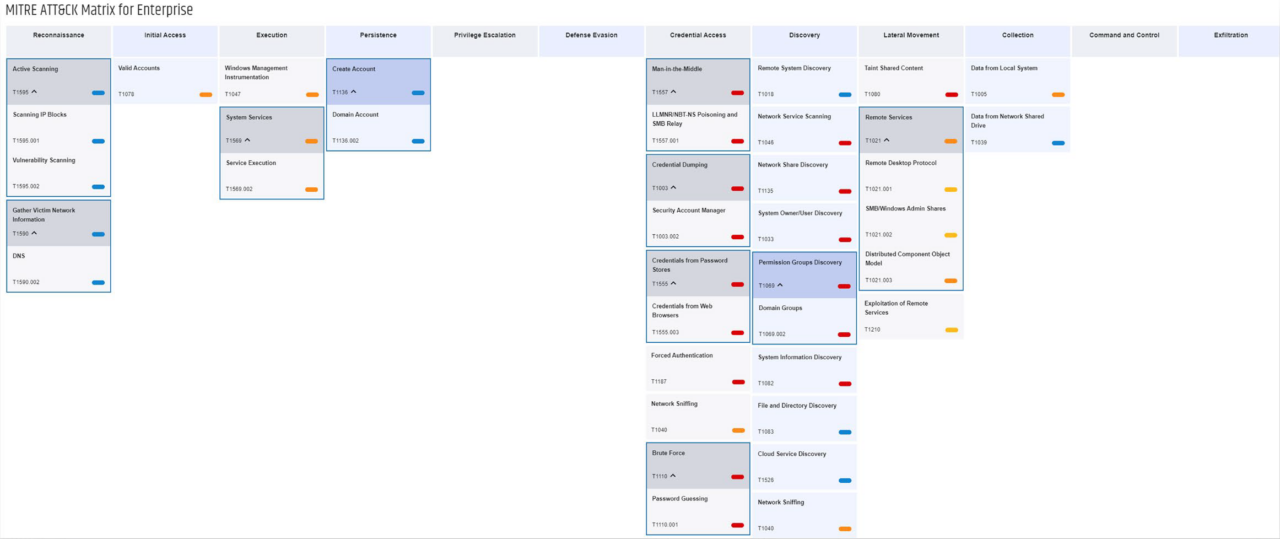Viewport: 1280px width, 539px height.
Task: Collapse the Brute Force T1110 chevron
Action: pyautogui.click(x=674, y=476)
